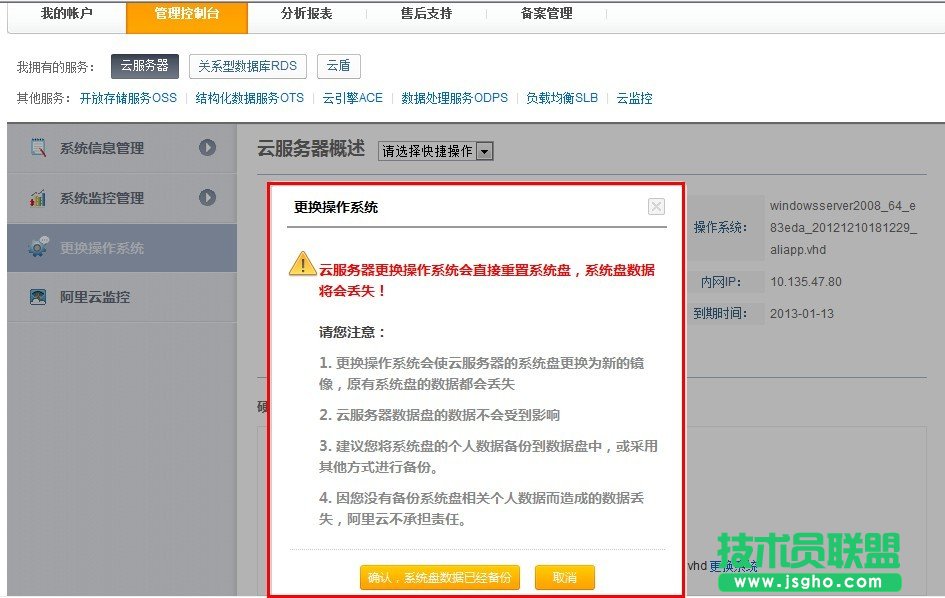Image resolution: width=945 pixels, height=598 pixels.
Task: Select 系统信息管理 in sidebar
Action: tap(122, 148)
